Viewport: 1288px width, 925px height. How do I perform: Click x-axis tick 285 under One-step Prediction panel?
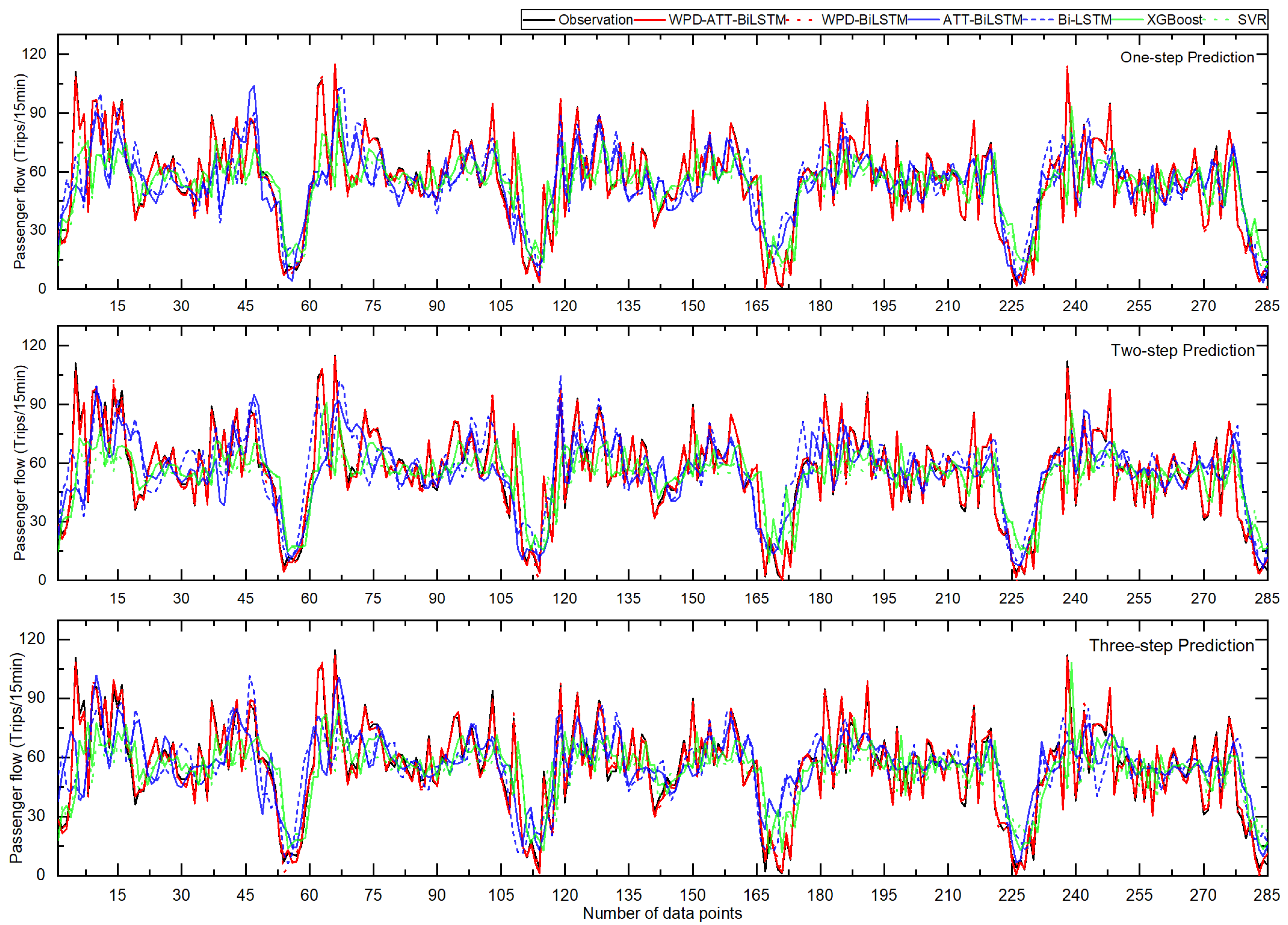point(1267,306)
